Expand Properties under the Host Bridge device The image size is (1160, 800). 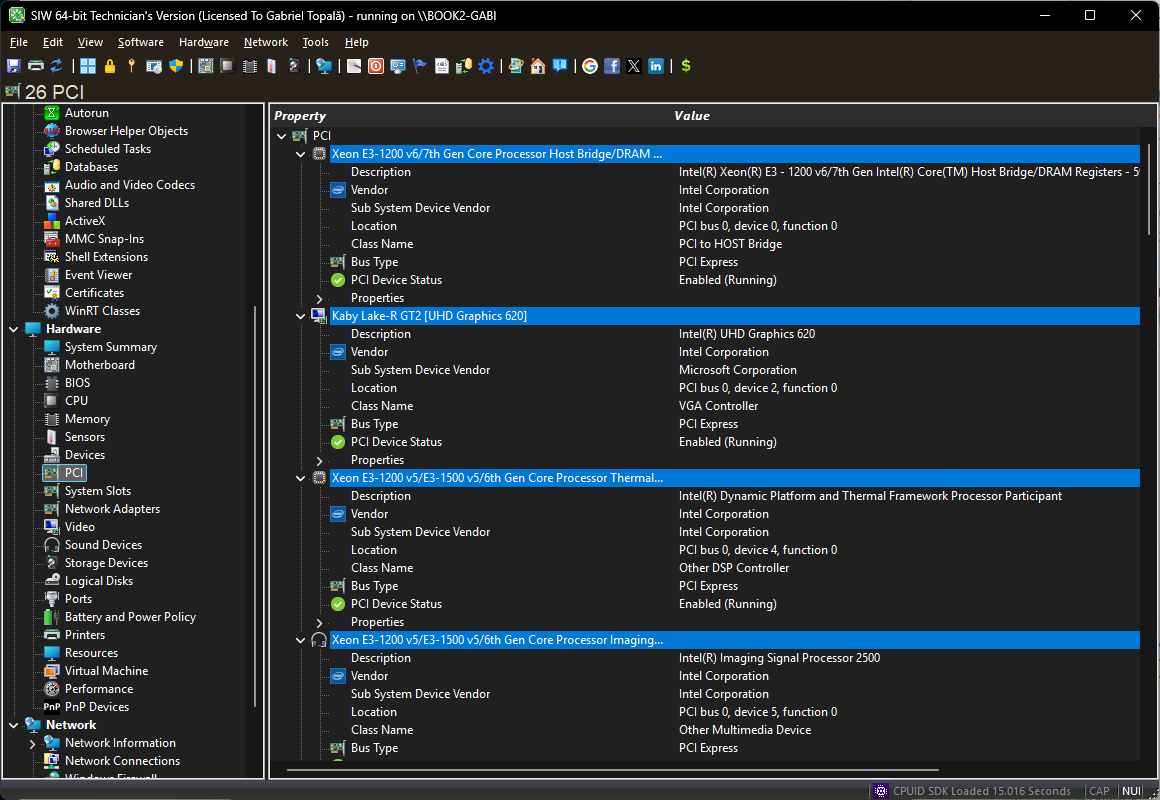click(320, 299)
